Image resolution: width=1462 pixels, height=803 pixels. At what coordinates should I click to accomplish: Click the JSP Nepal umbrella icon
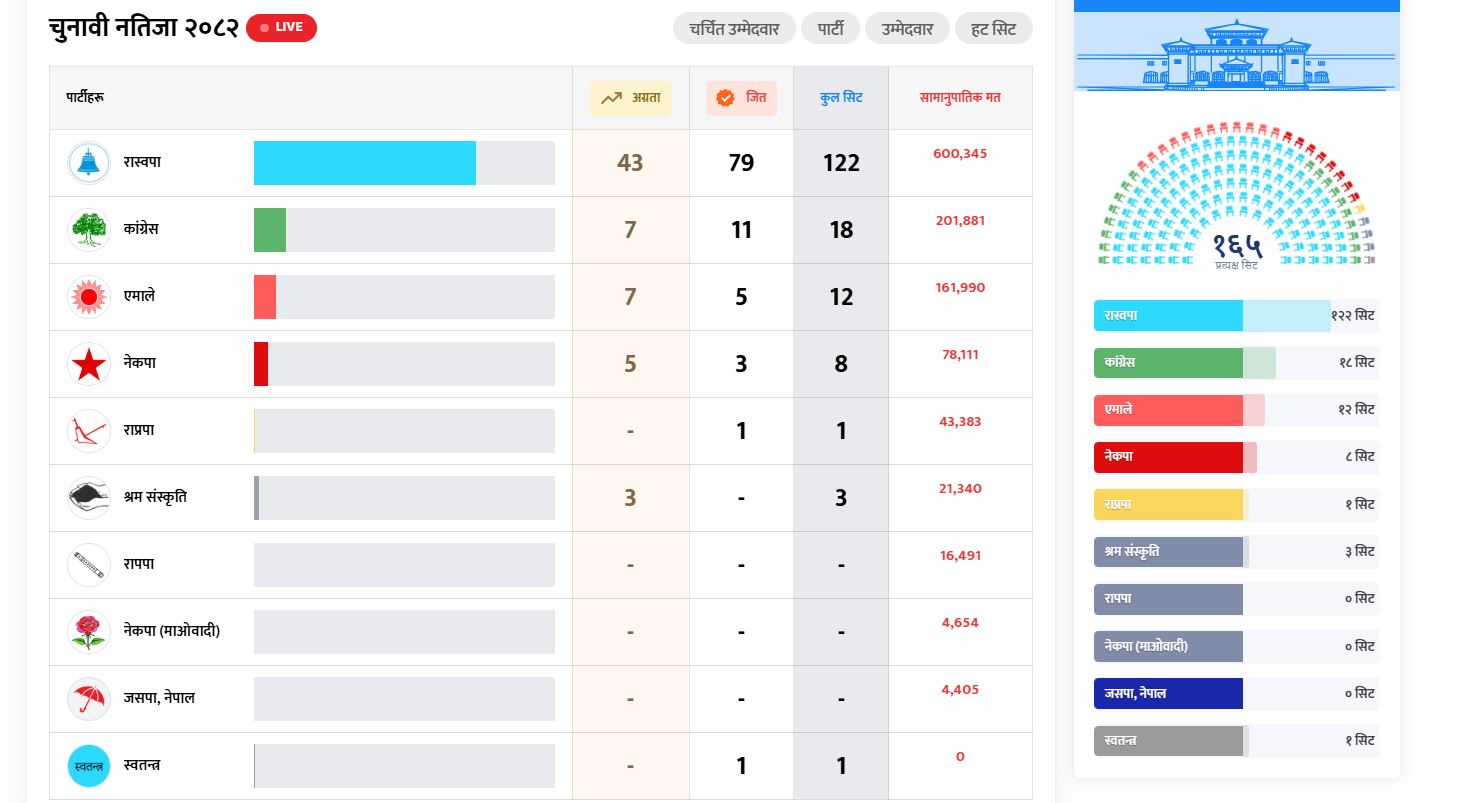click(x=88, y=699)
